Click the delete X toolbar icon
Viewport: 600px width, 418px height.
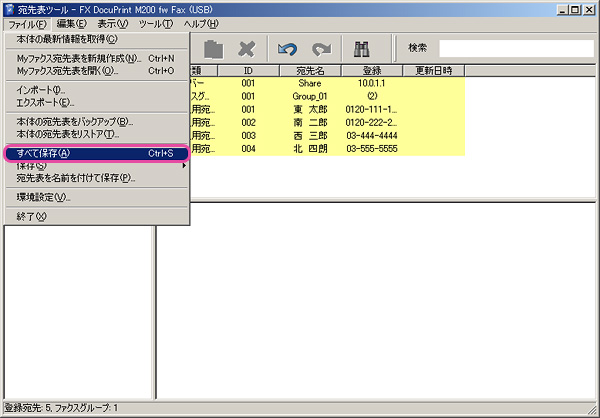pos(246,48)
